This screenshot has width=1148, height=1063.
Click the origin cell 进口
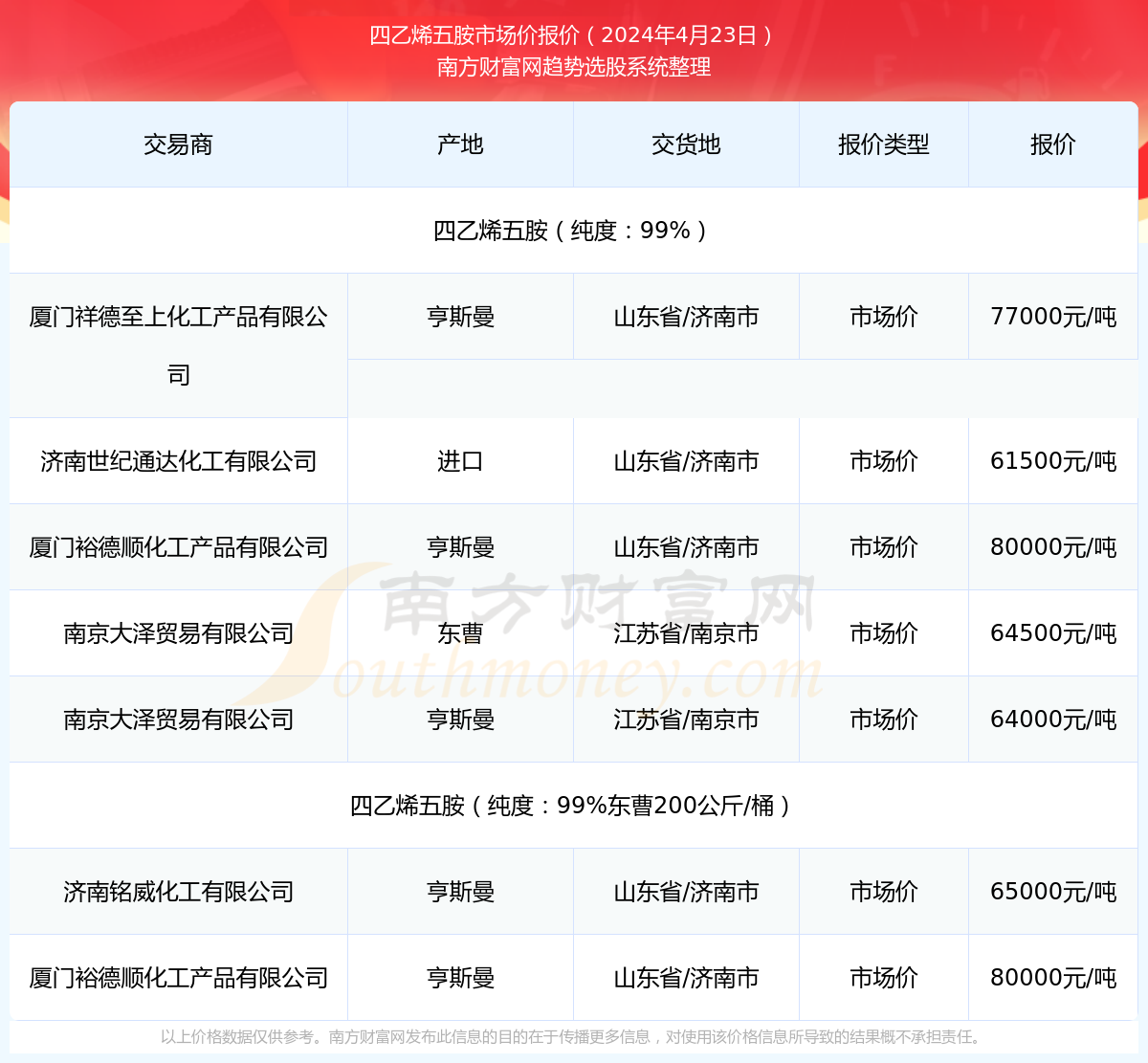460,461
